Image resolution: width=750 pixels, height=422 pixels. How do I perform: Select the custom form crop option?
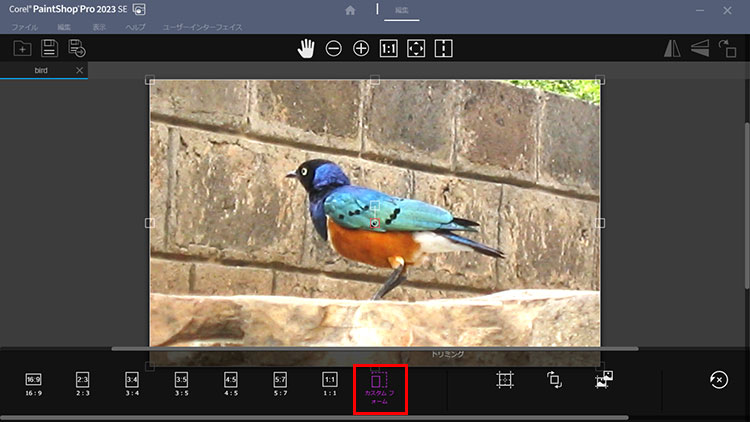tap(379, 388)
